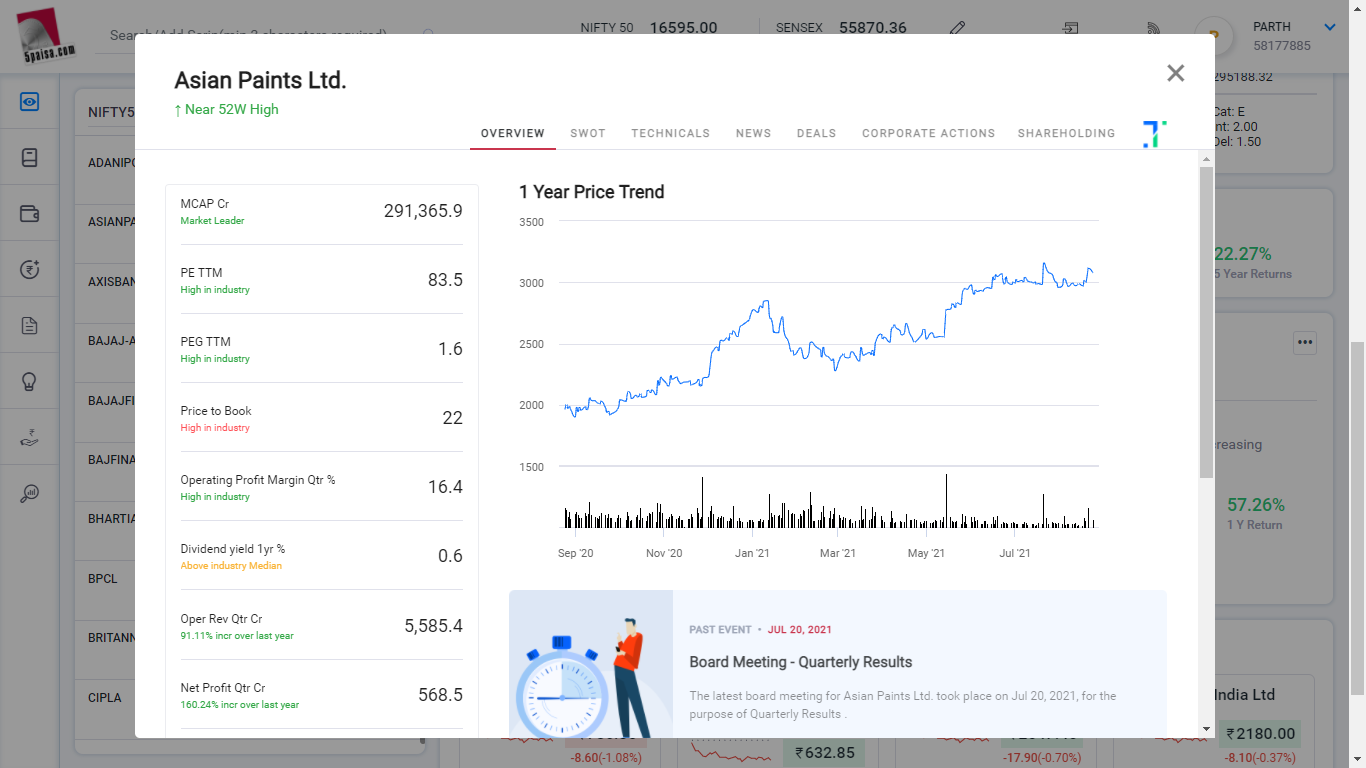Click the 5paisa.com logo

coord(46,37)
